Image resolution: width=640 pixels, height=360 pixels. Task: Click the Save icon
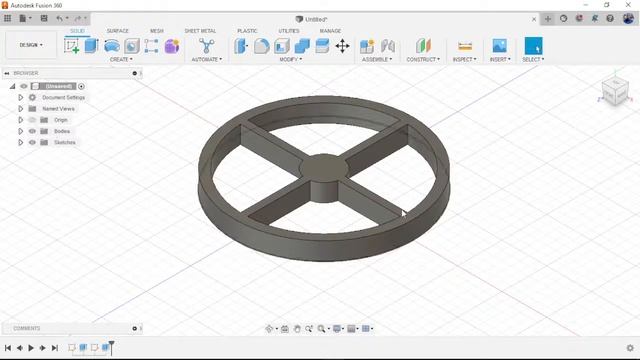pyautogui.click(x=44, y=18)
